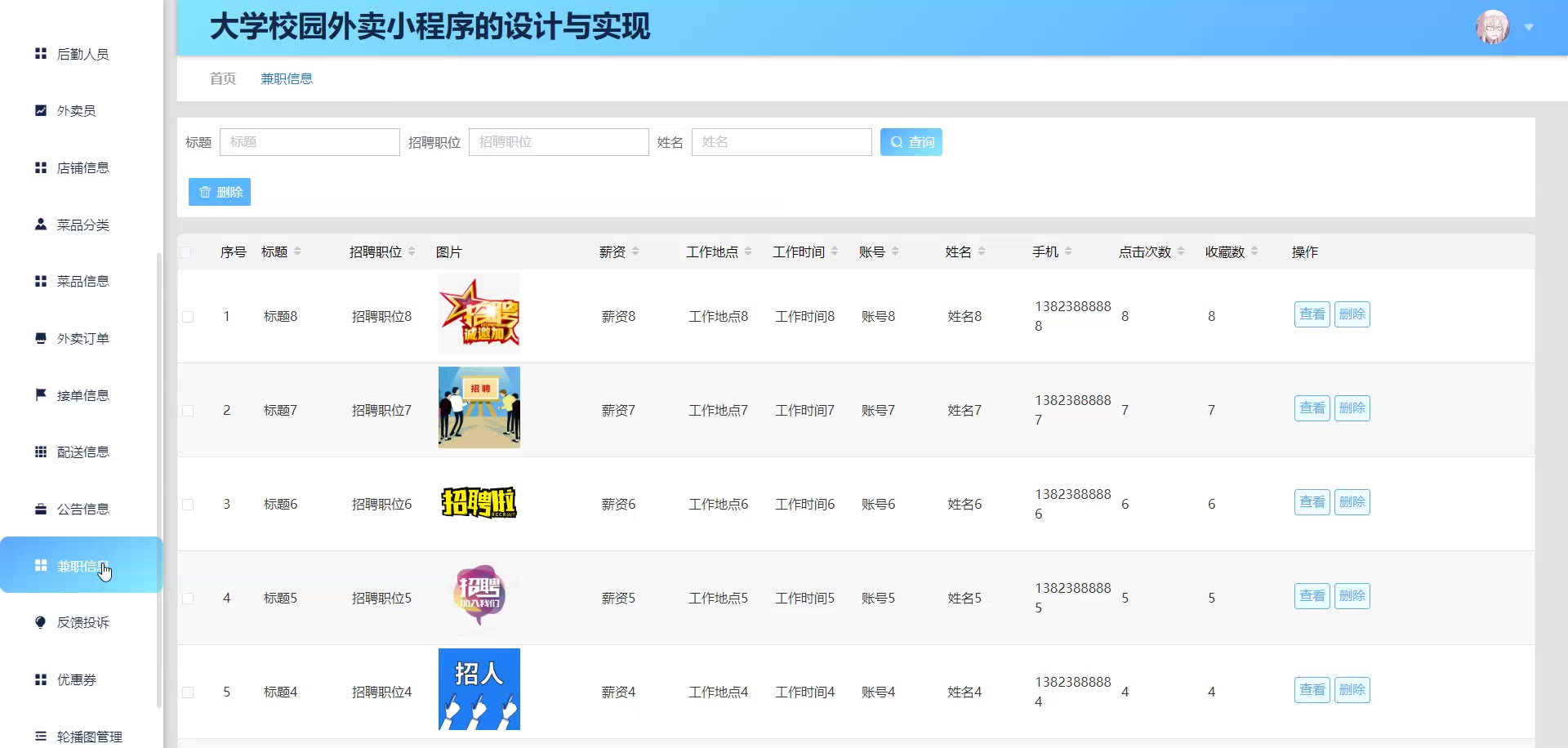1568x748 pixels.
Task: Go to 首页 breadcrumb tab
Action: (x=222, y=78)
